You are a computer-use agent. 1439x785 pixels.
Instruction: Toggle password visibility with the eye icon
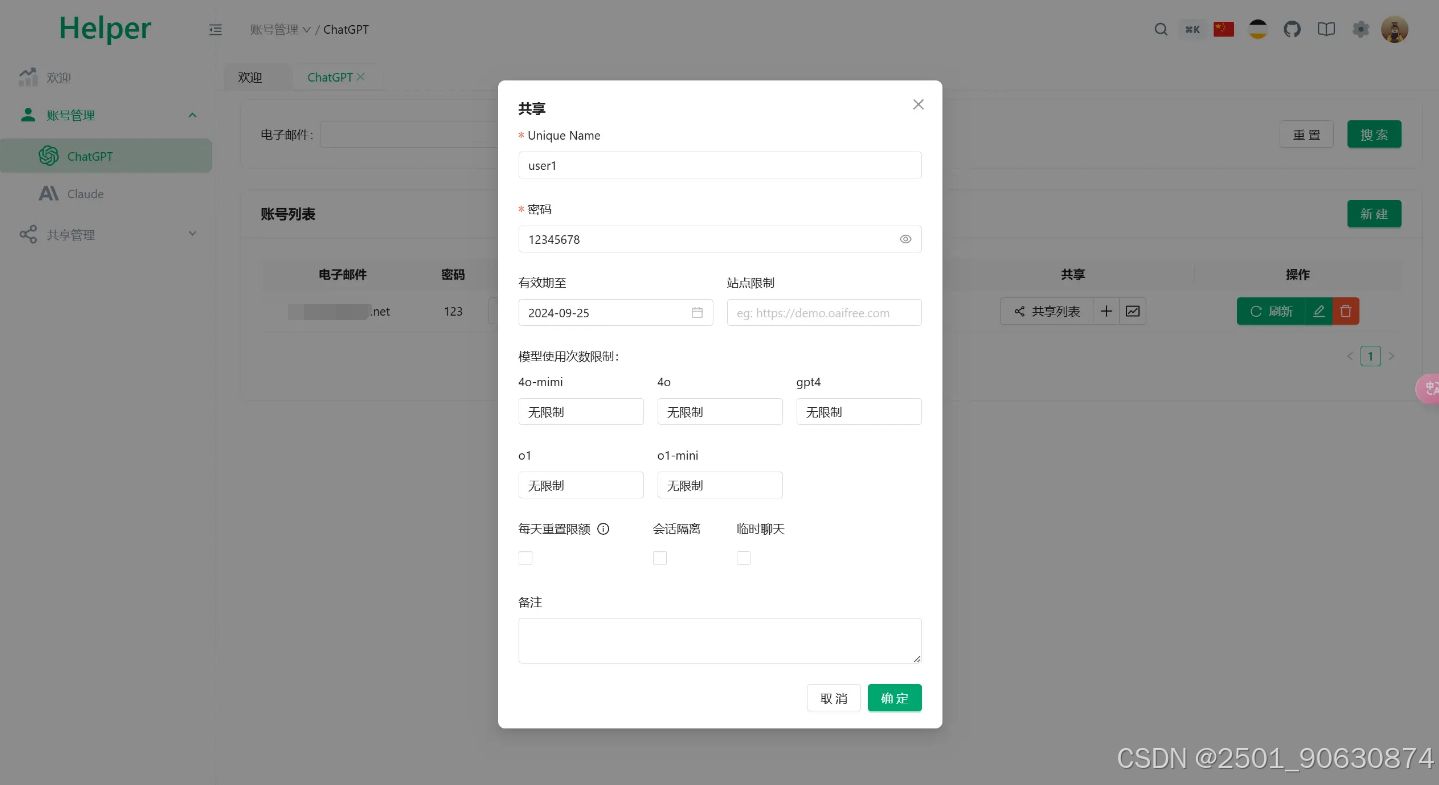point(905,239)
